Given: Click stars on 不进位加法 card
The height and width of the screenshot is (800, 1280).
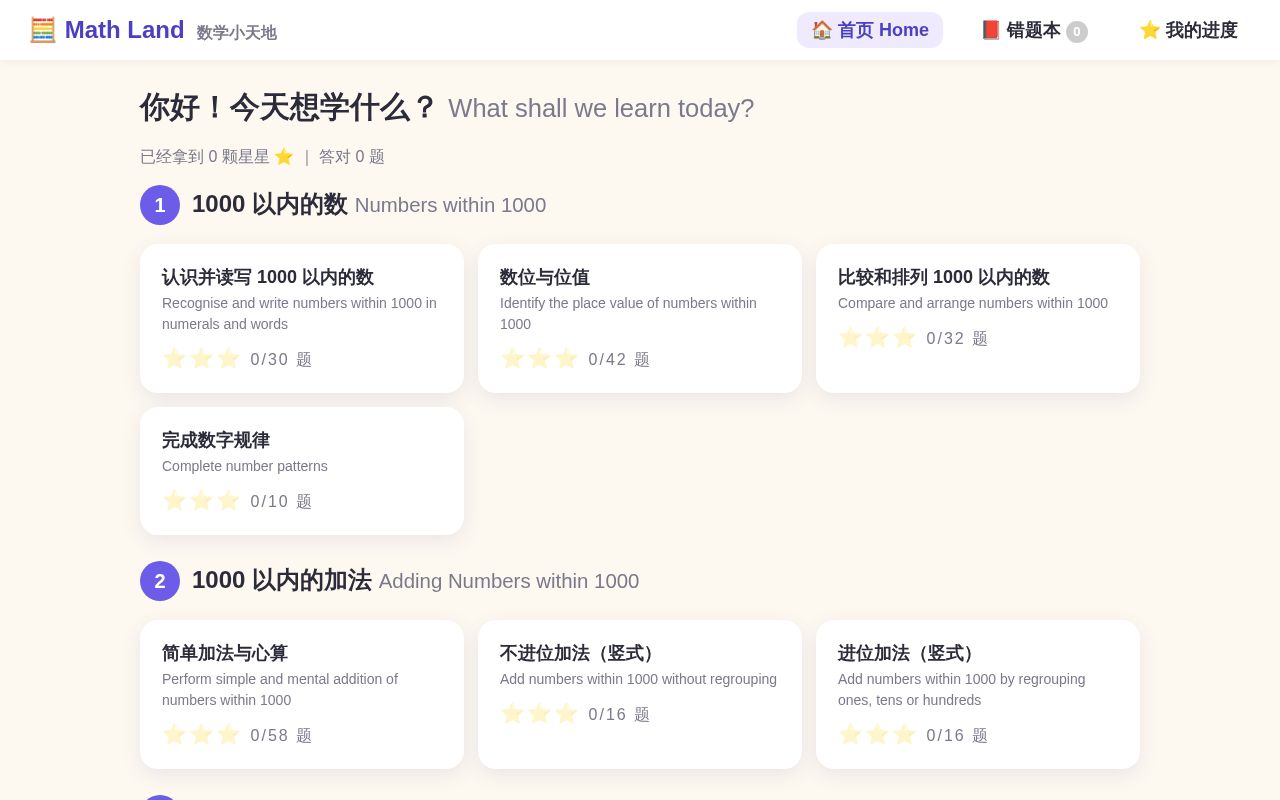Looking at the screenshot, I should (539, 714).
